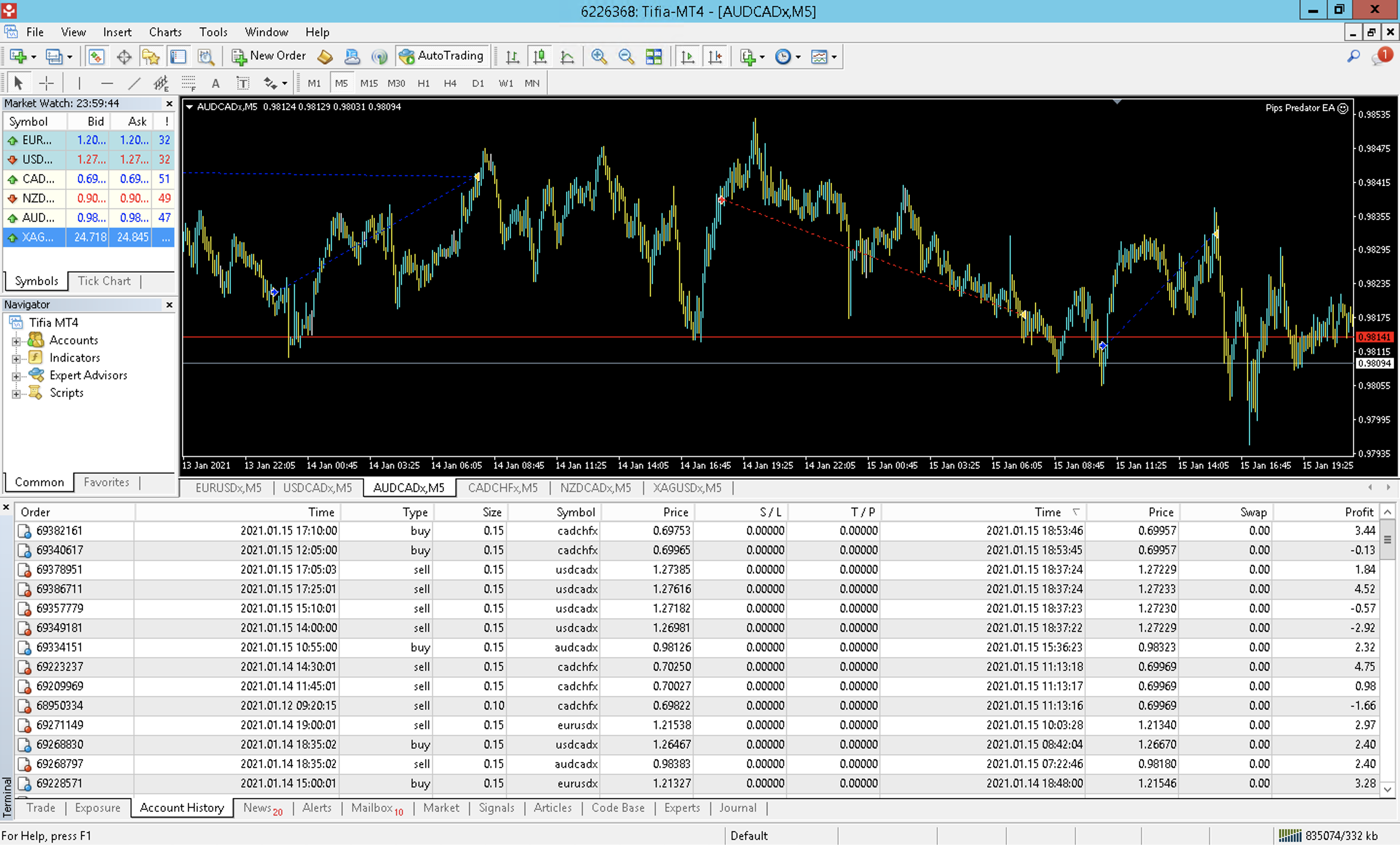Image resolution: width=1400 pixels, height=845 pixels.
Task: Toggle chart auto scroll button
Action: [687, 56]
